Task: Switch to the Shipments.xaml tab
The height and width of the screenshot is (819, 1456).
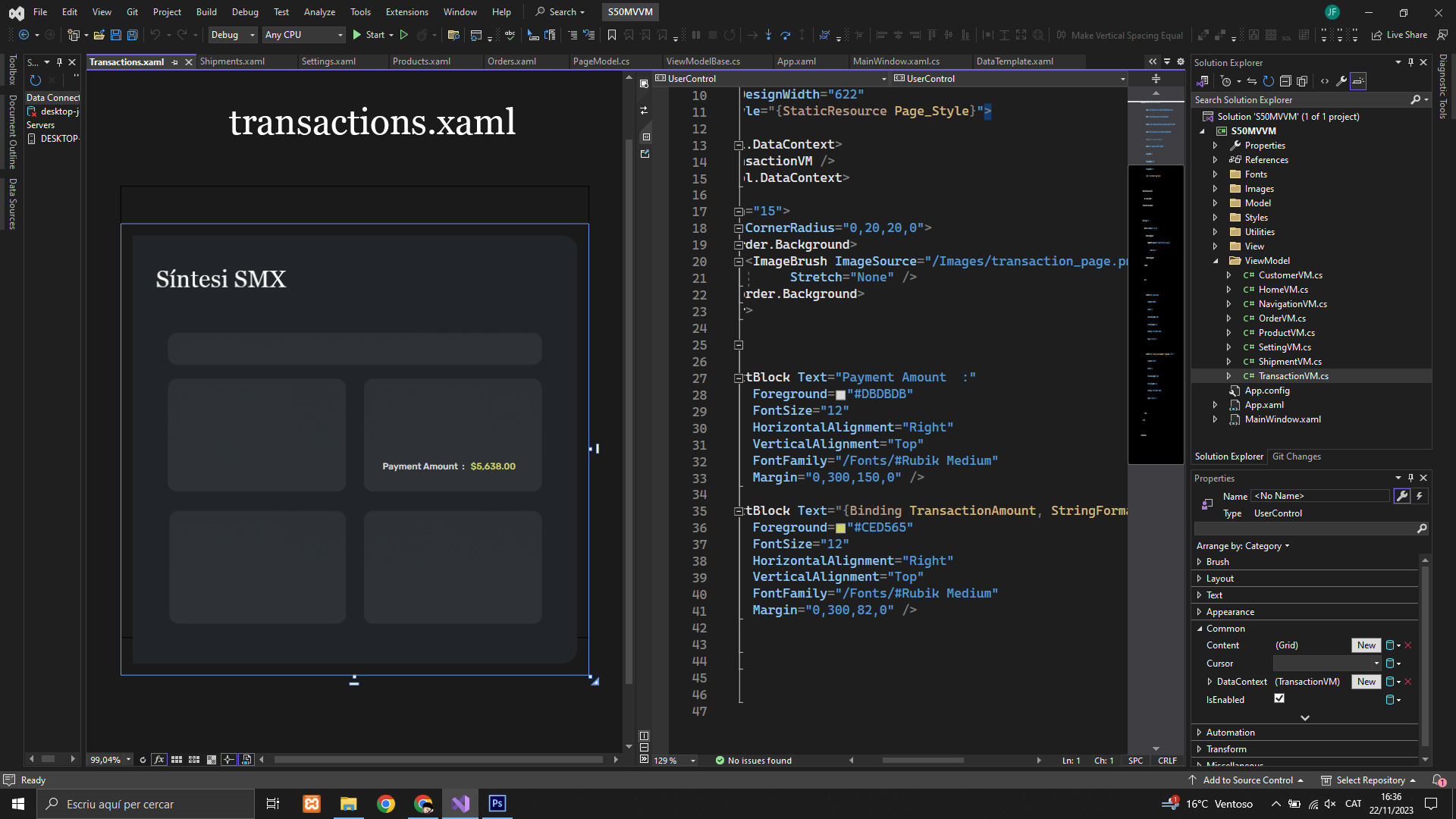Action: coord(232,61)
